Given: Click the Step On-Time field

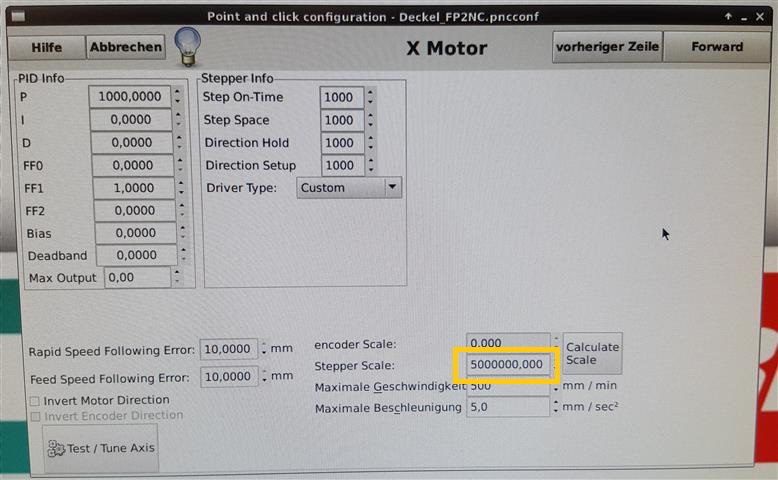Looking at the screenshot, I should 342,97.
